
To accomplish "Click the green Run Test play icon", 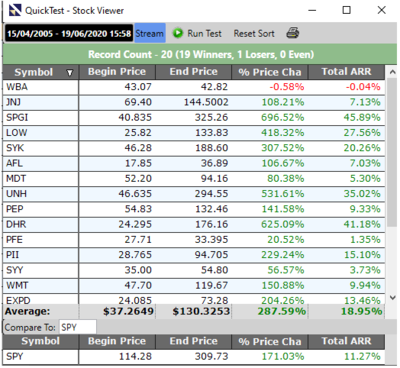I will pos(178,33).
